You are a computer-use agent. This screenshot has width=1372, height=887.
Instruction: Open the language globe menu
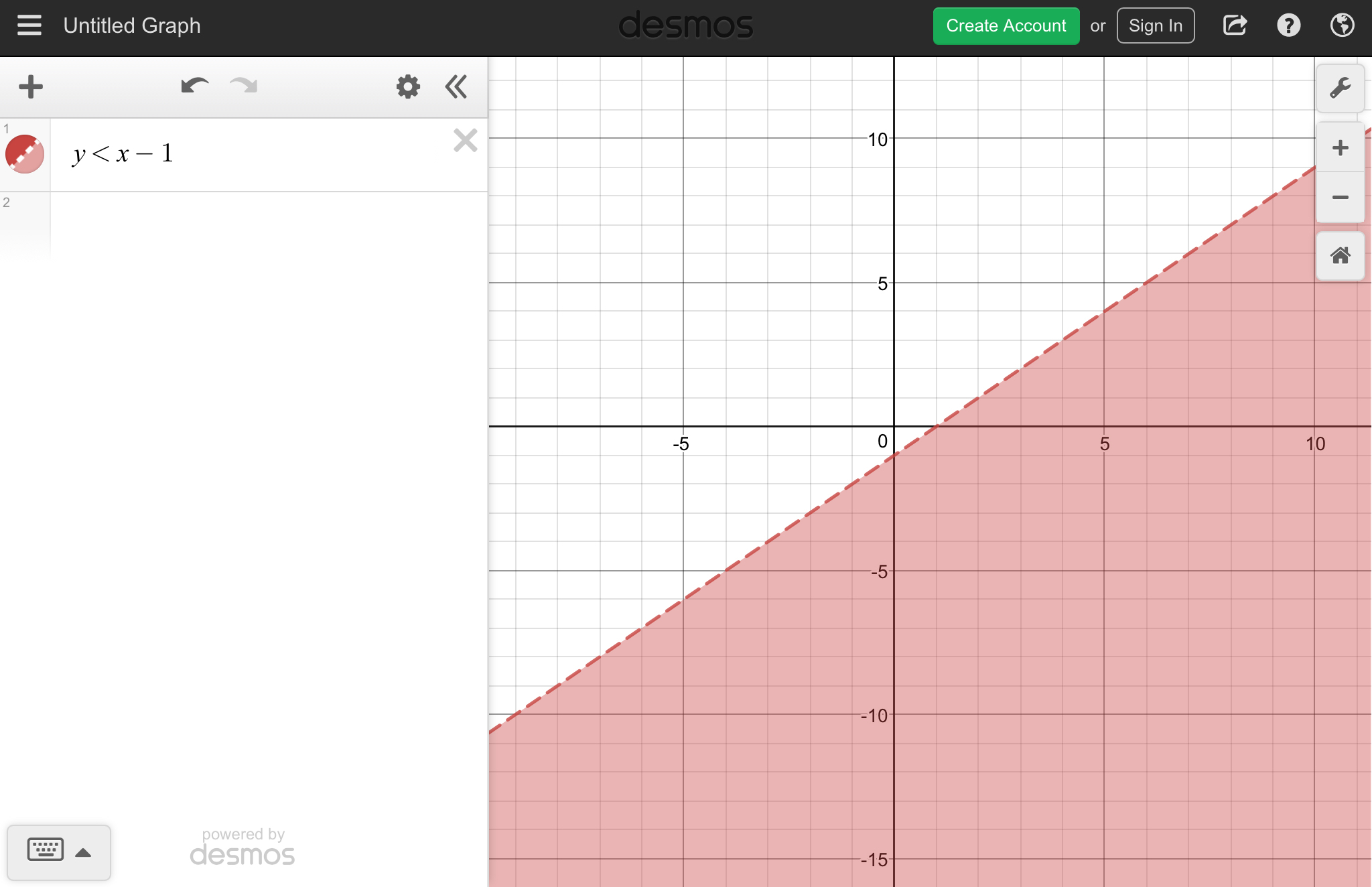pyautogui.click(x=1342, y=26)
